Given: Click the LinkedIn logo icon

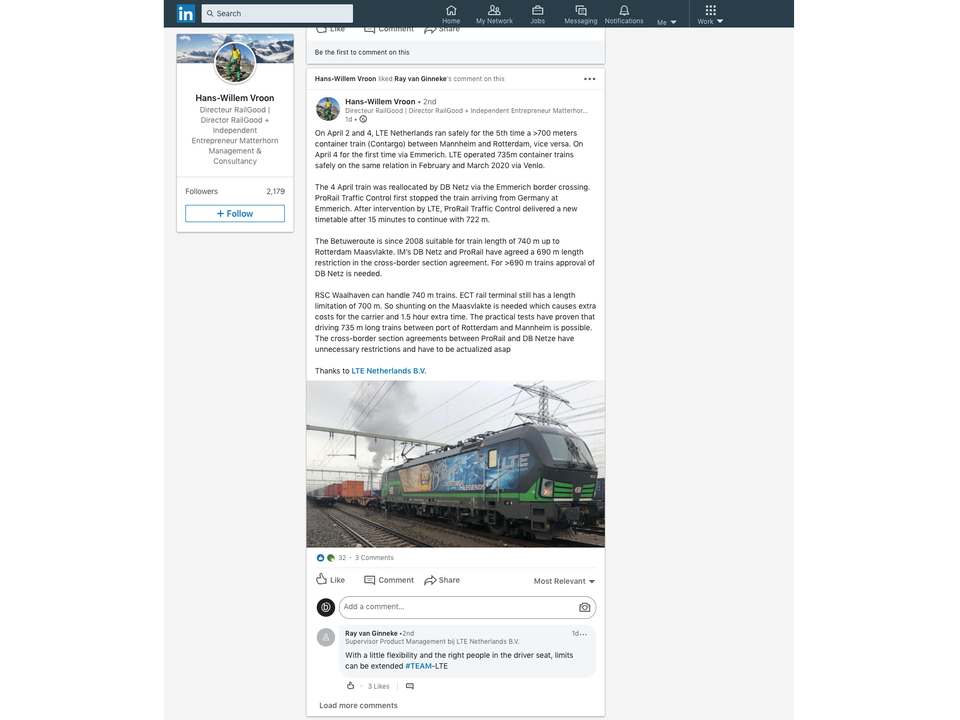Looking at the screenshot, I should point(186,13).
